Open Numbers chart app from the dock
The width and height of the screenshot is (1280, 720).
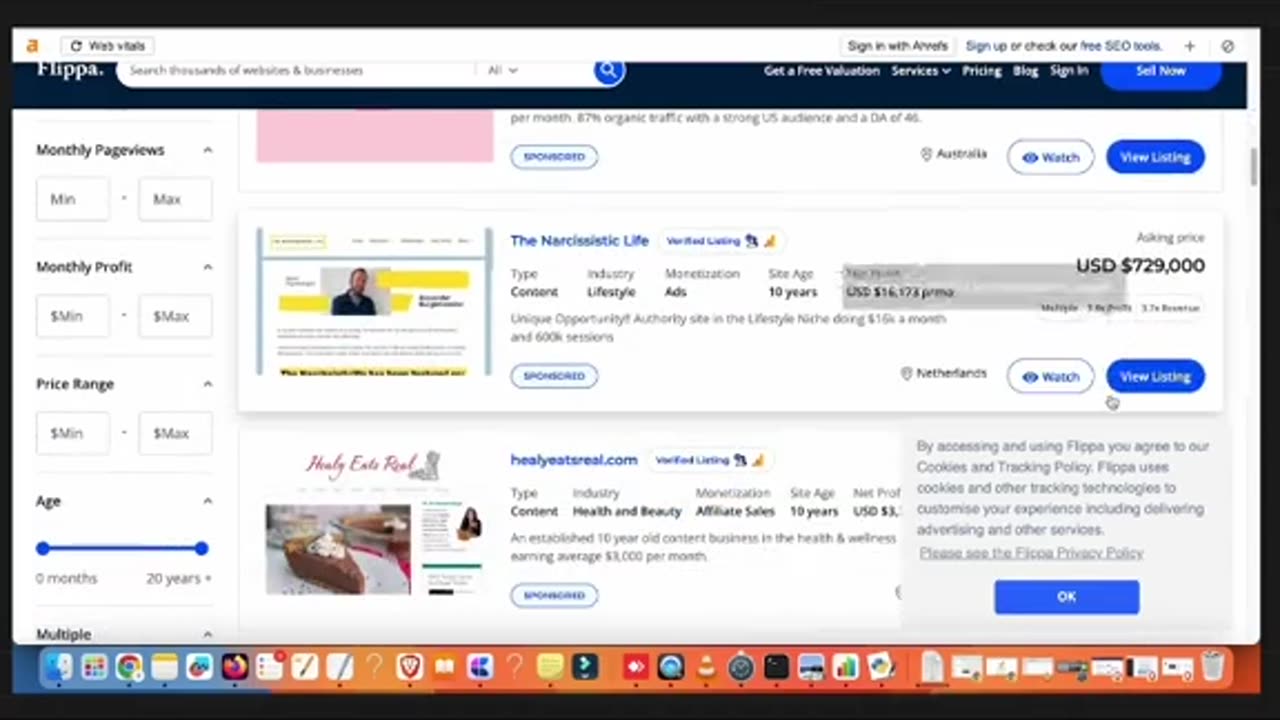click(x=846, y=666)
